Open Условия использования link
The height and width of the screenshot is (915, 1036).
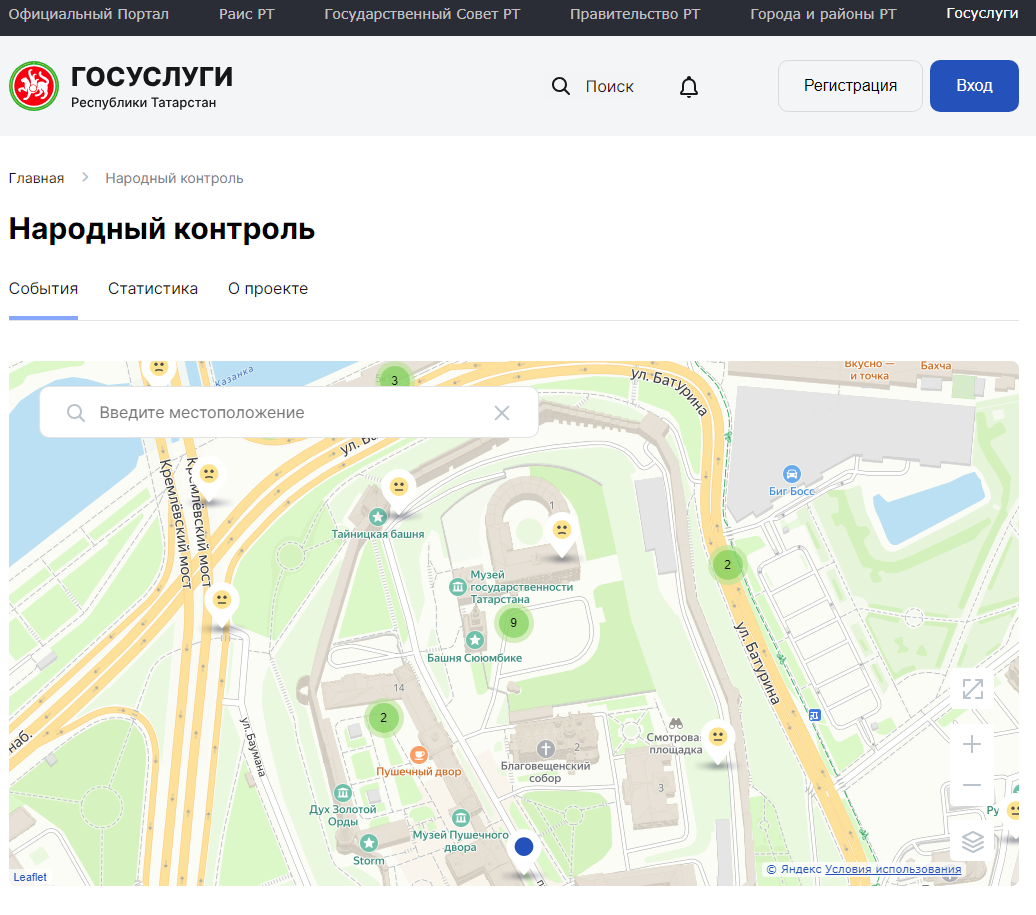tap(893, 870)
